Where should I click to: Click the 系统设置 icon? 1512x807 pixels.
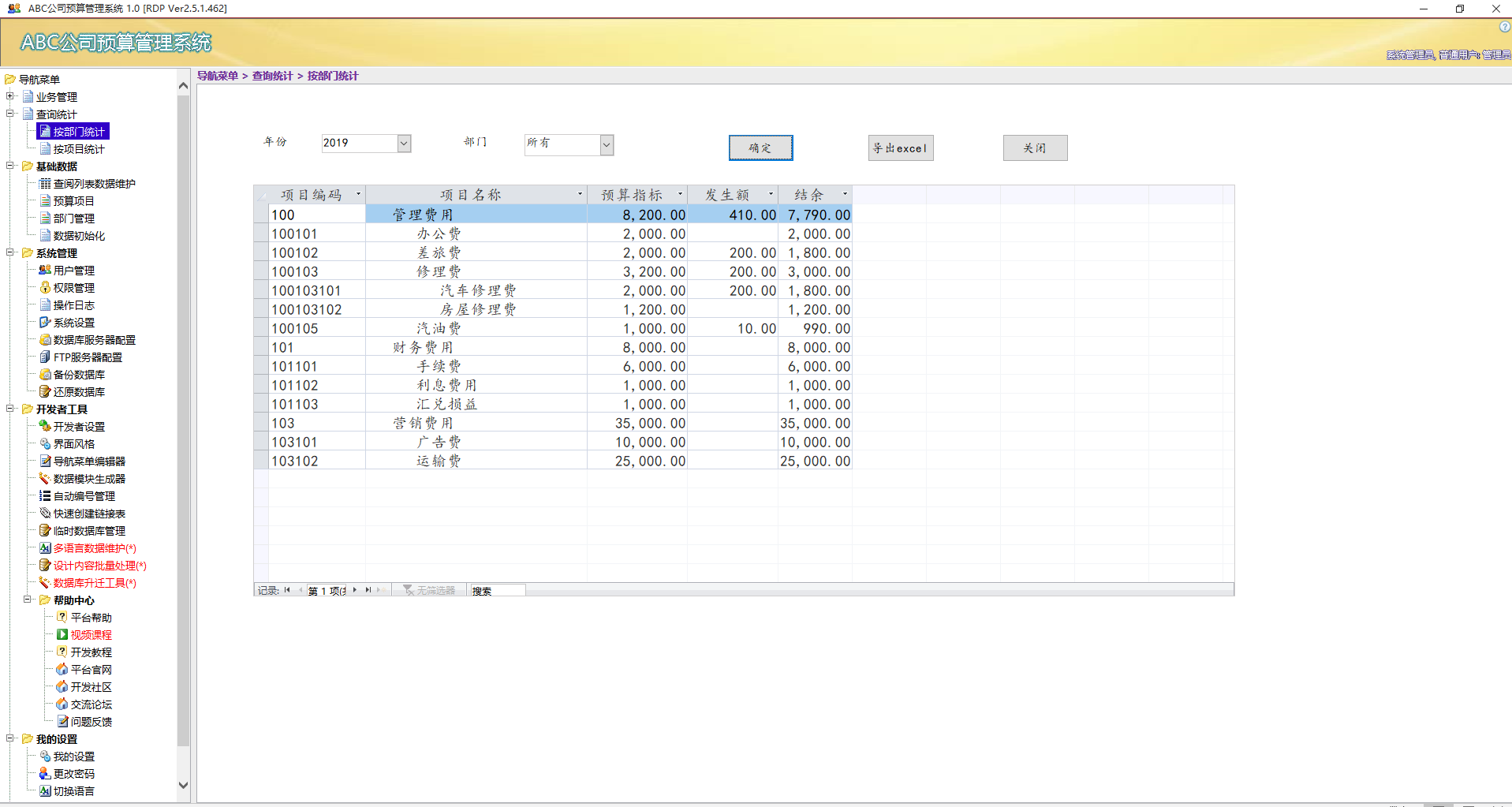click(x=45, y=323)
